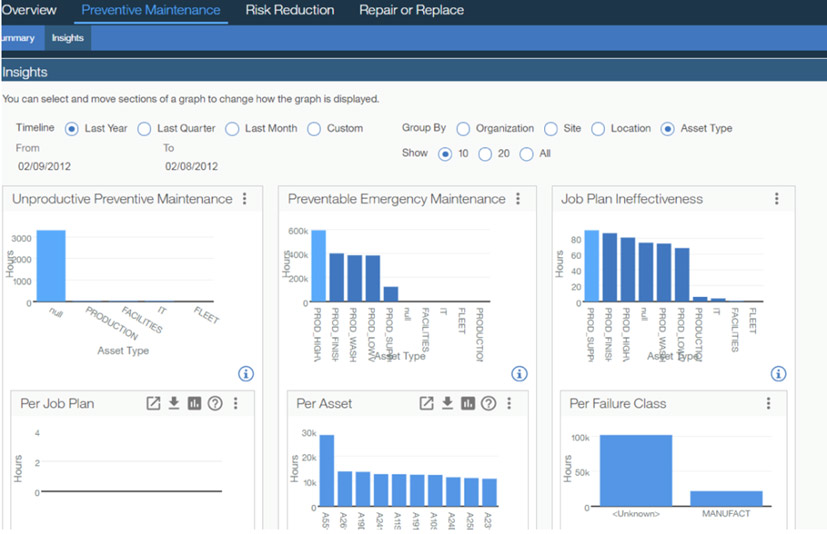The height and width of the screenshot is (534, 827).
Task: Group by Organization radio button
Action: 463,129
